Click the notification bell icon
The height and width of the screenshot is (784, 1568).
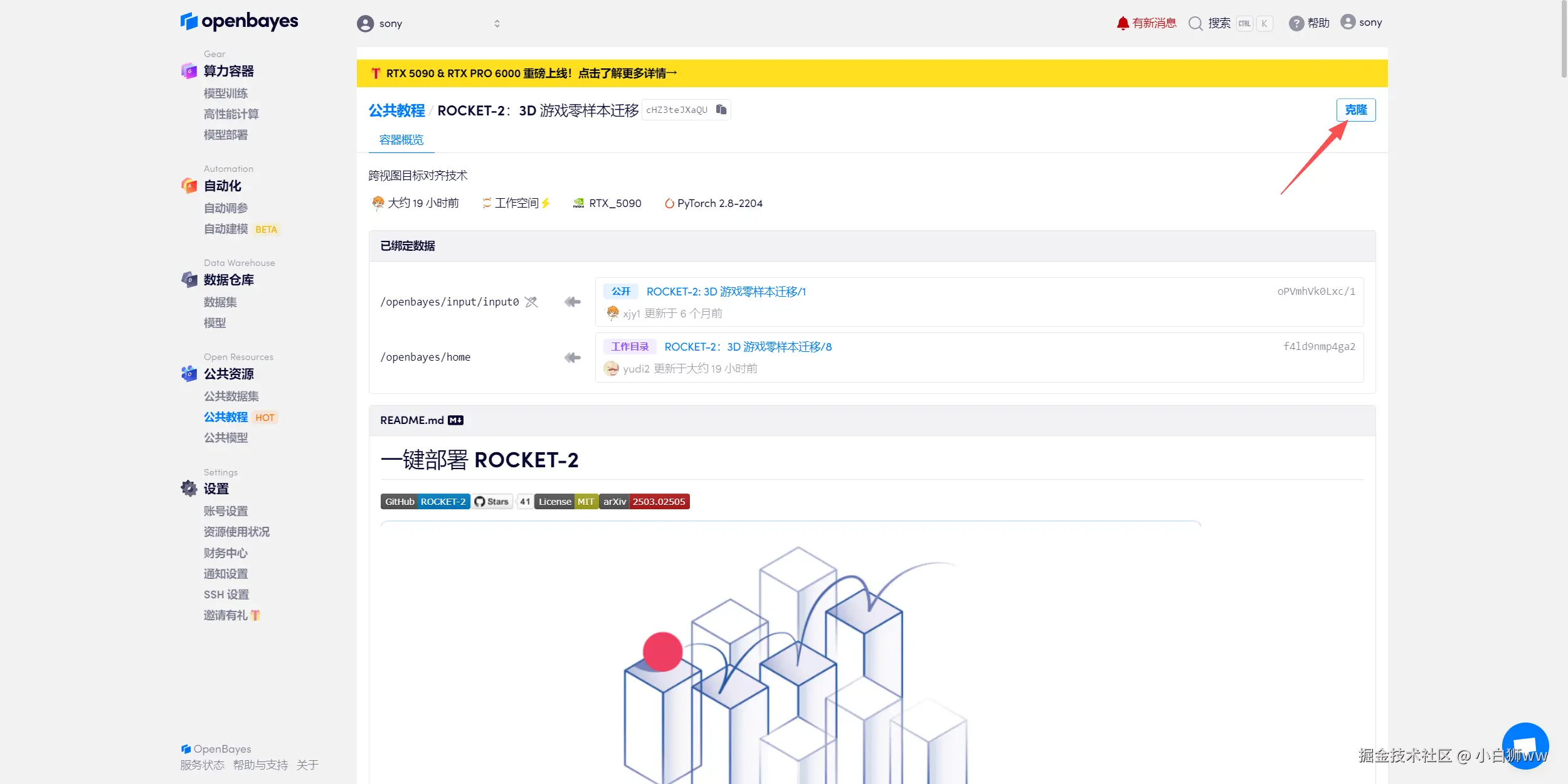pyautogui.click(x=1122, y=23)
